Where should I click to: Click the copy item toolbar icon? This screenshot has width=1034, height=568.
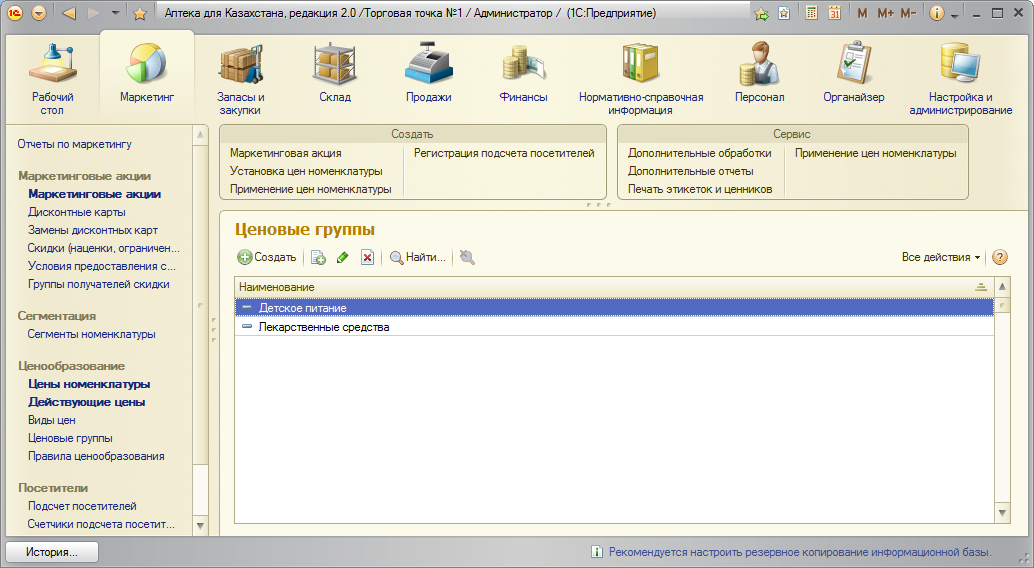[318, 257]
